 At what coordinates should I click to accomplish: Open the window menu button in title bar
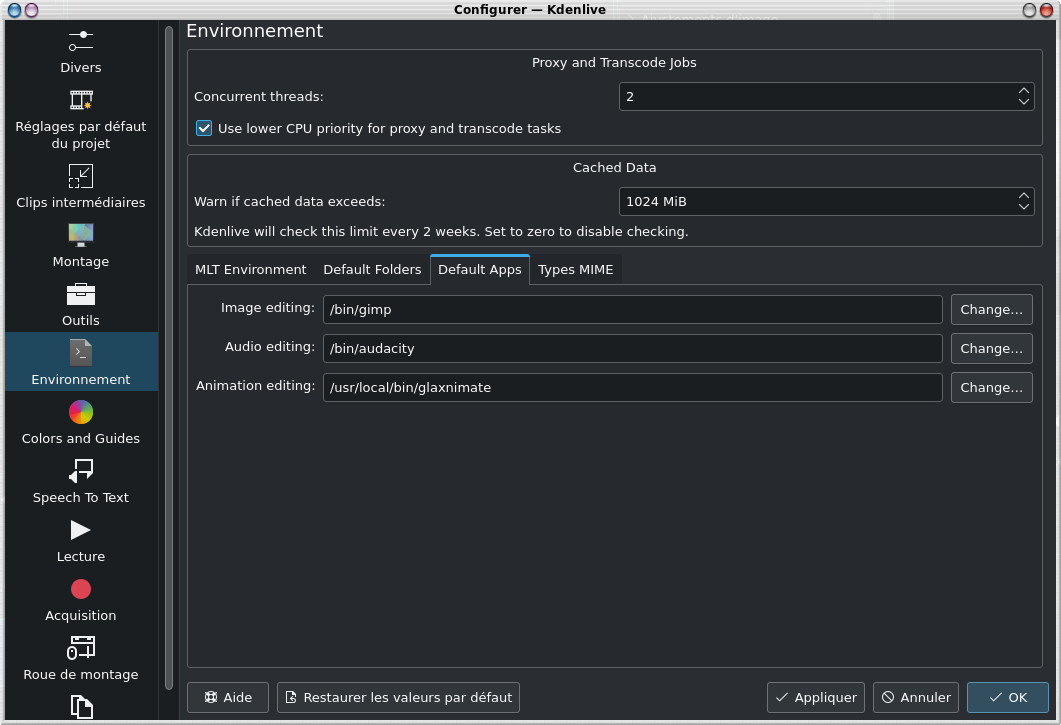[14, 9]
